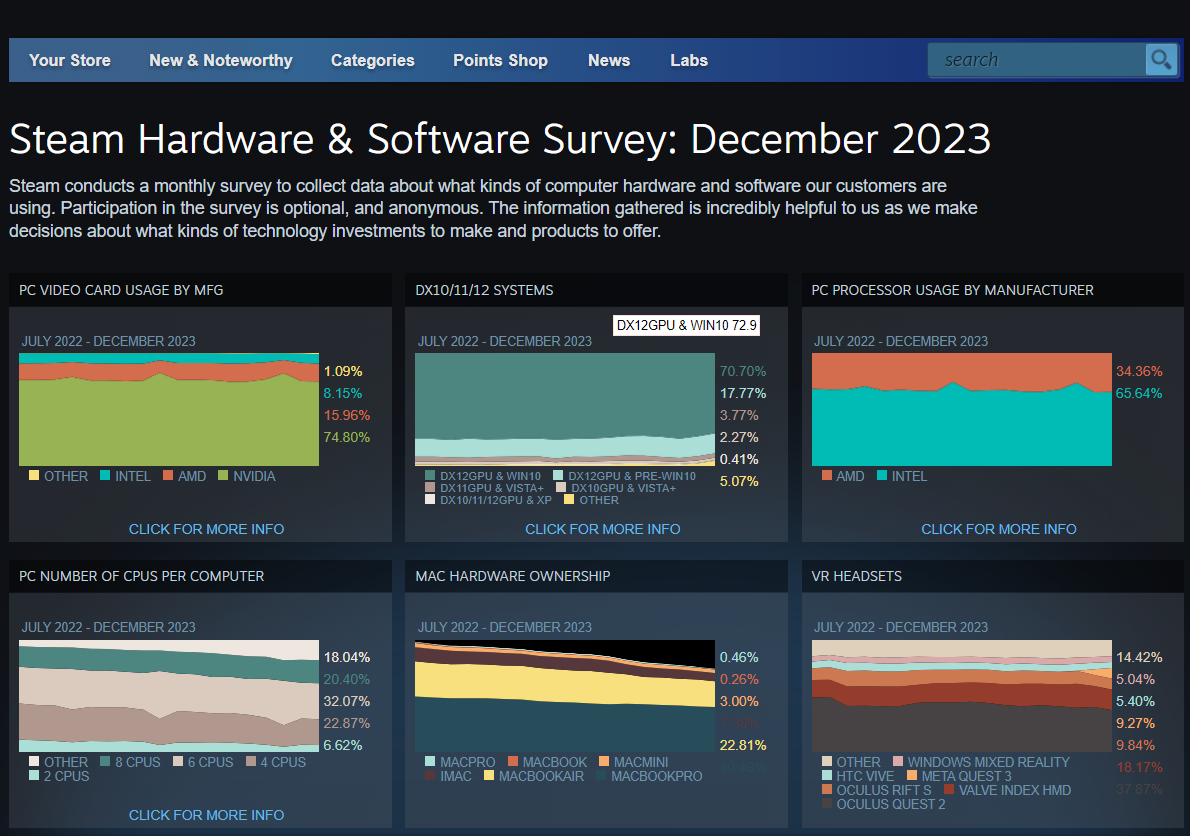
Task: Click the AMD swatch in processor legend
Action: (x=826, y=476)
